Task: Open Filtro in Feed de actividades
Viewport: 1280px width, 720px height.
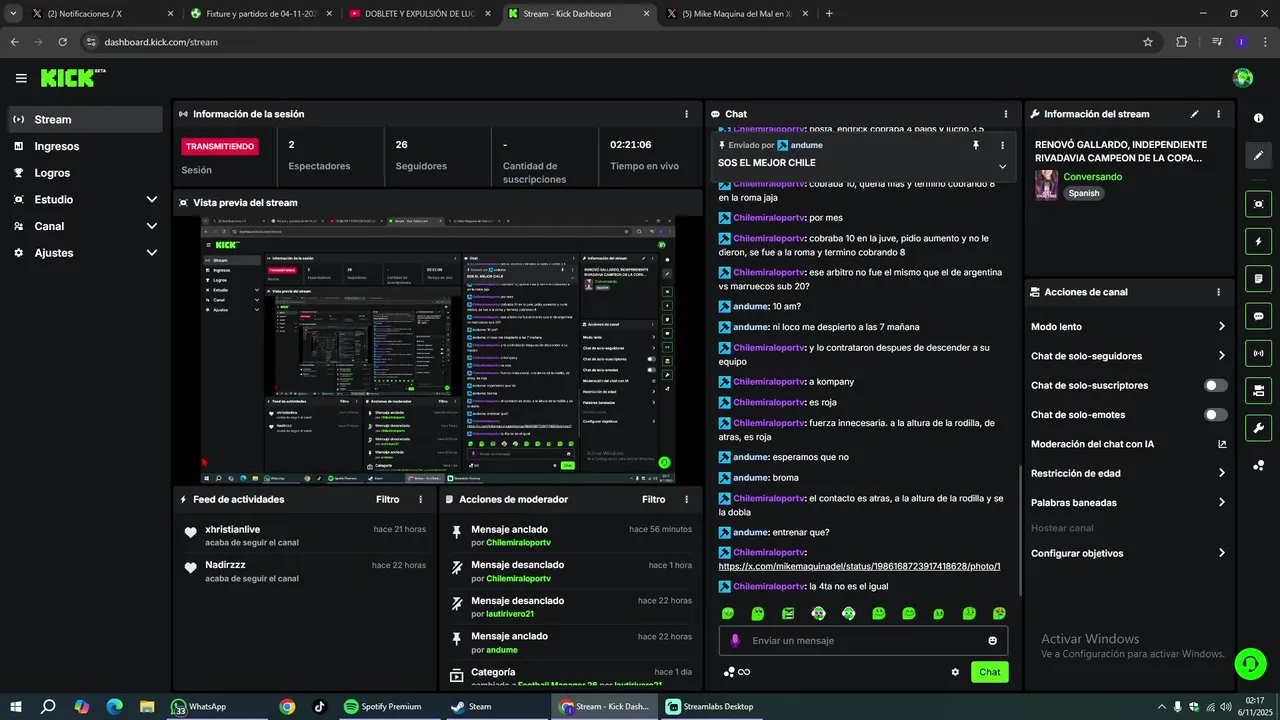Action: (387, 499)
